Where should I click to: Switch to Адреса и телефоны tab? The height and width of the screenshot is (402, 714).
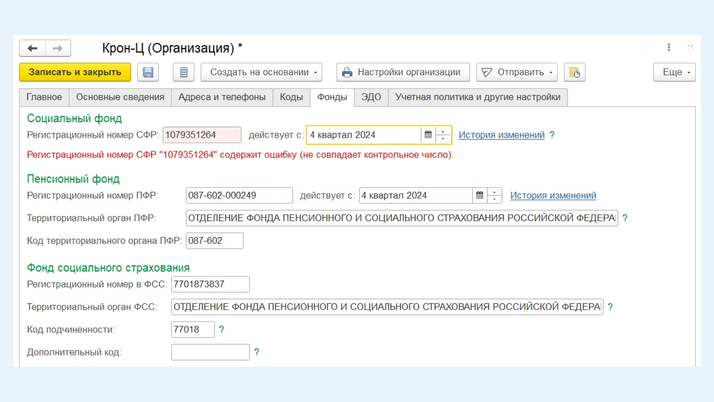[x=222, y=97]
